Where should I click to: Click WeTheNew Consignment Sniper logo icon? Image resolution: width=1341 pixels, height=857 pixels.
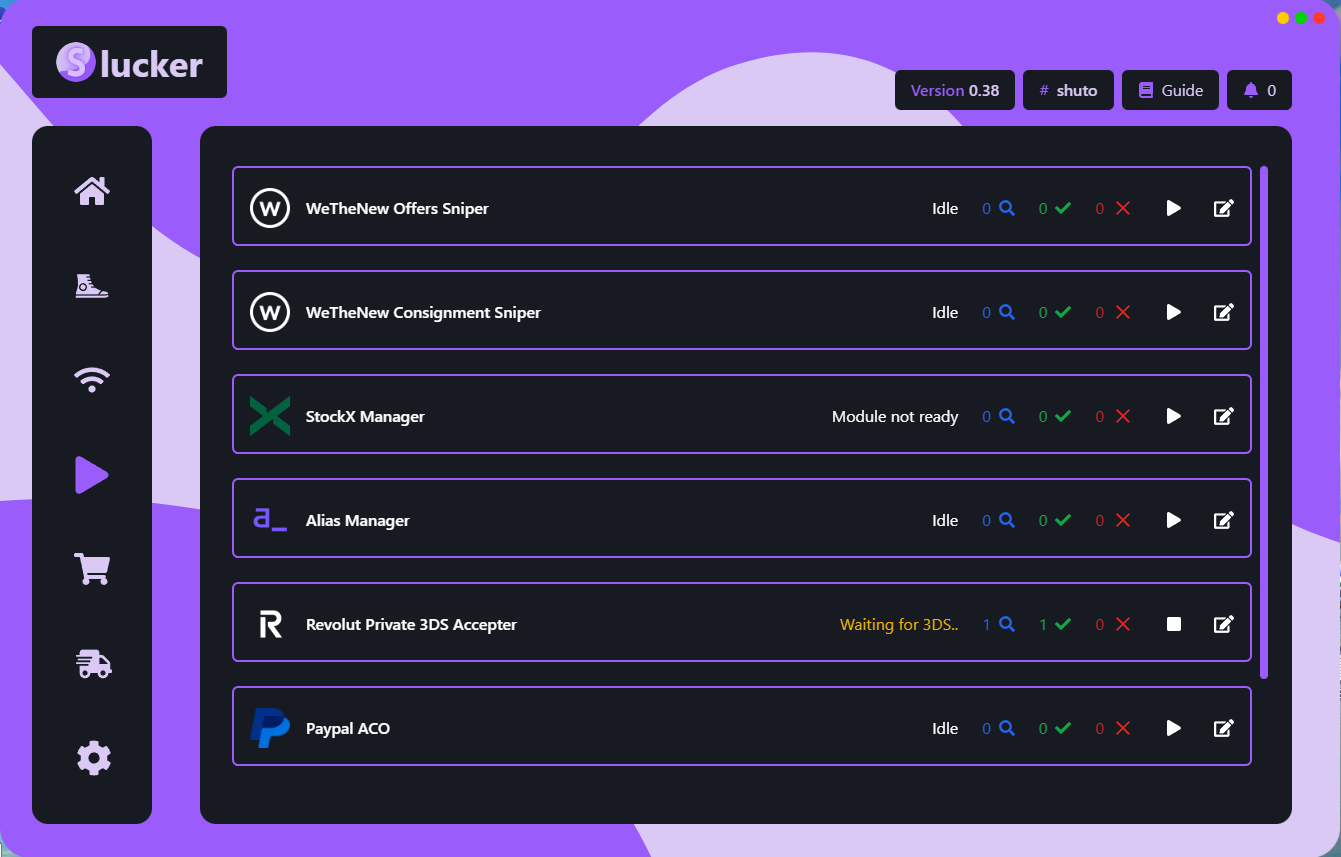(x=270, y=312)
